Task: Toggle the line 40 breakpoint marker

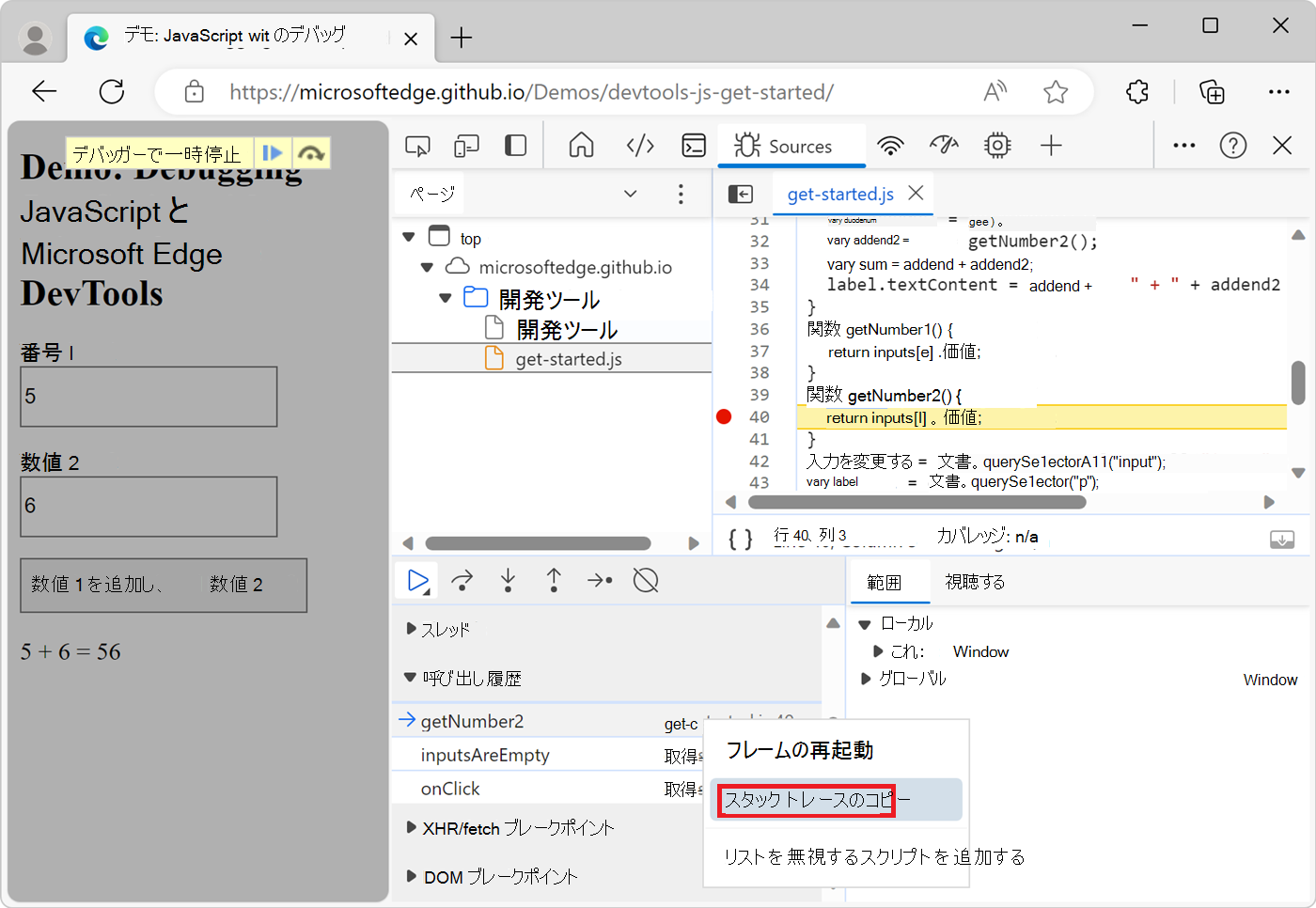Action: [724, 417]
